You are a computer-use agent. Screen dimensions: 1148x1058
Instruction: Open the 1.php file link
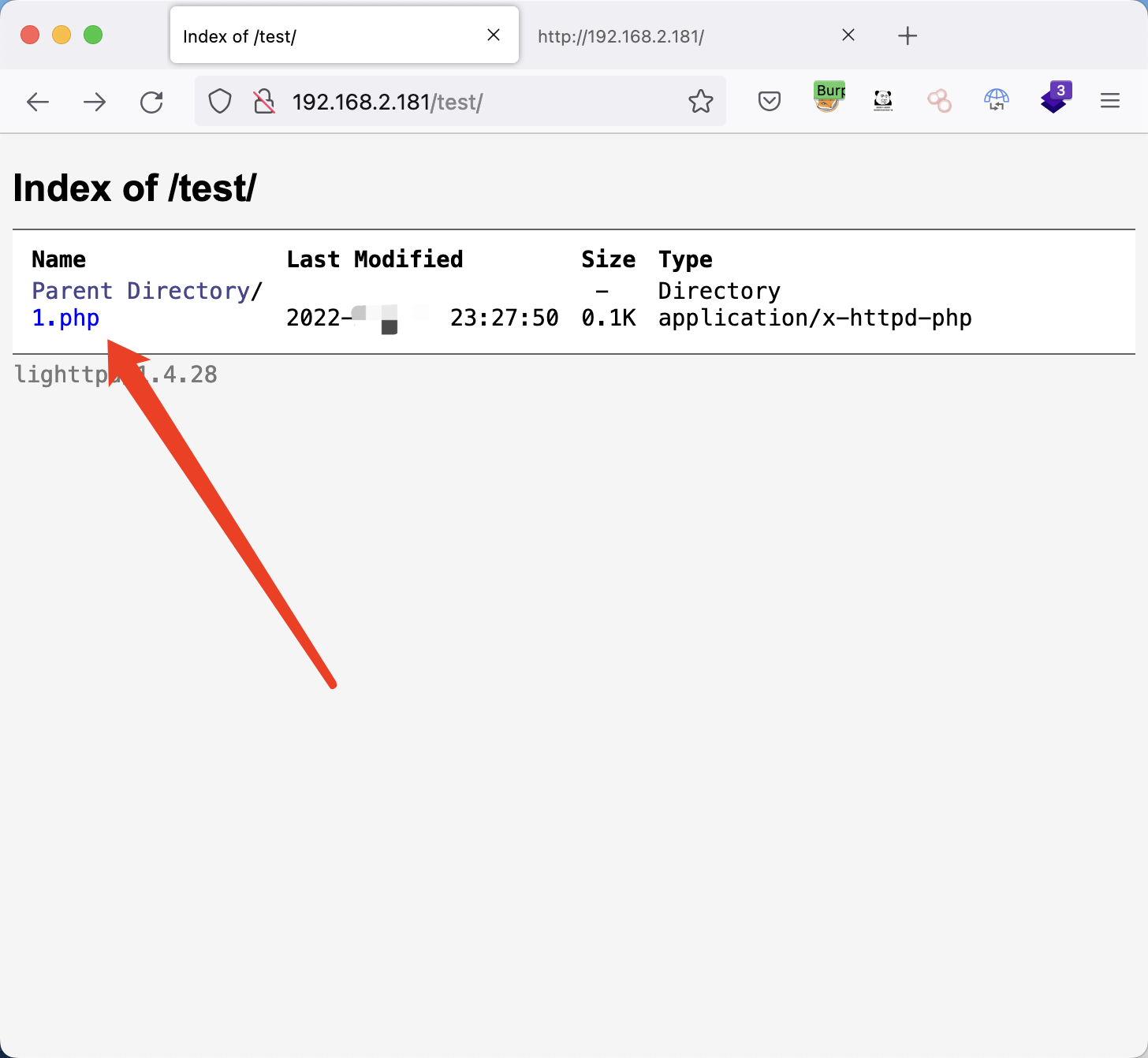[x=65, y=319]
